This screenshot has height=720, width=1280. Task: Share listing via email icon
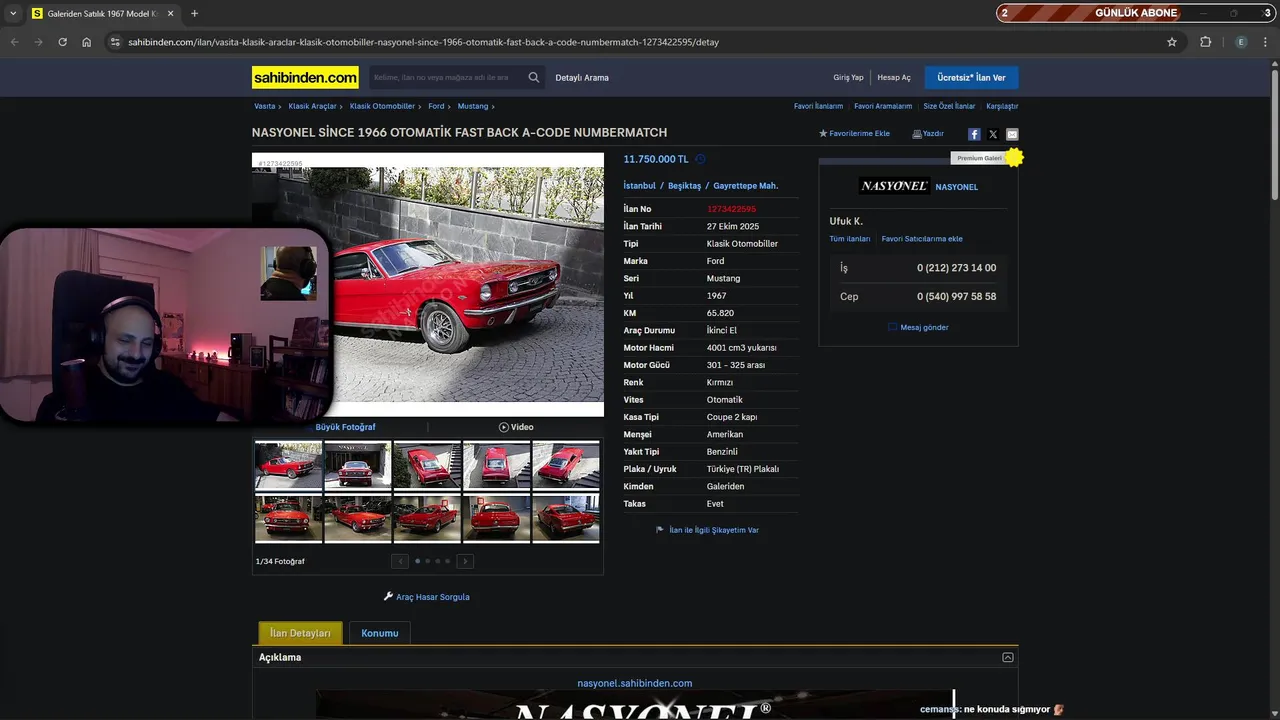click(1012, 134)
